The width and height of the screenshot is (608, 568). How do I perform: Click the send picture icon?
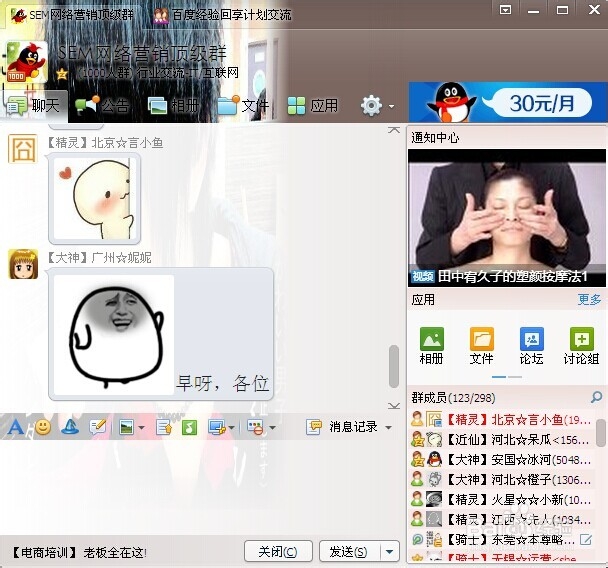[x=127, y=428]
